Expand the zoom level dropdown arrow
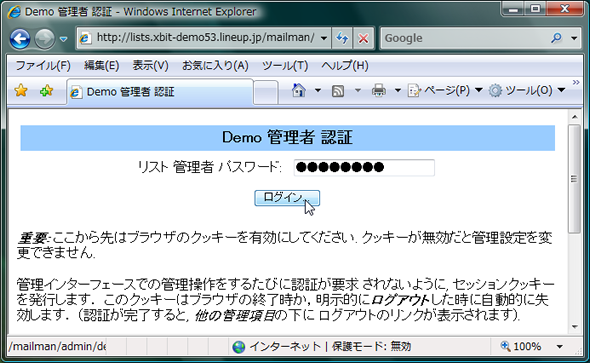Image resolution: width=590 pixels, height=363 pixels. point(560,347)
